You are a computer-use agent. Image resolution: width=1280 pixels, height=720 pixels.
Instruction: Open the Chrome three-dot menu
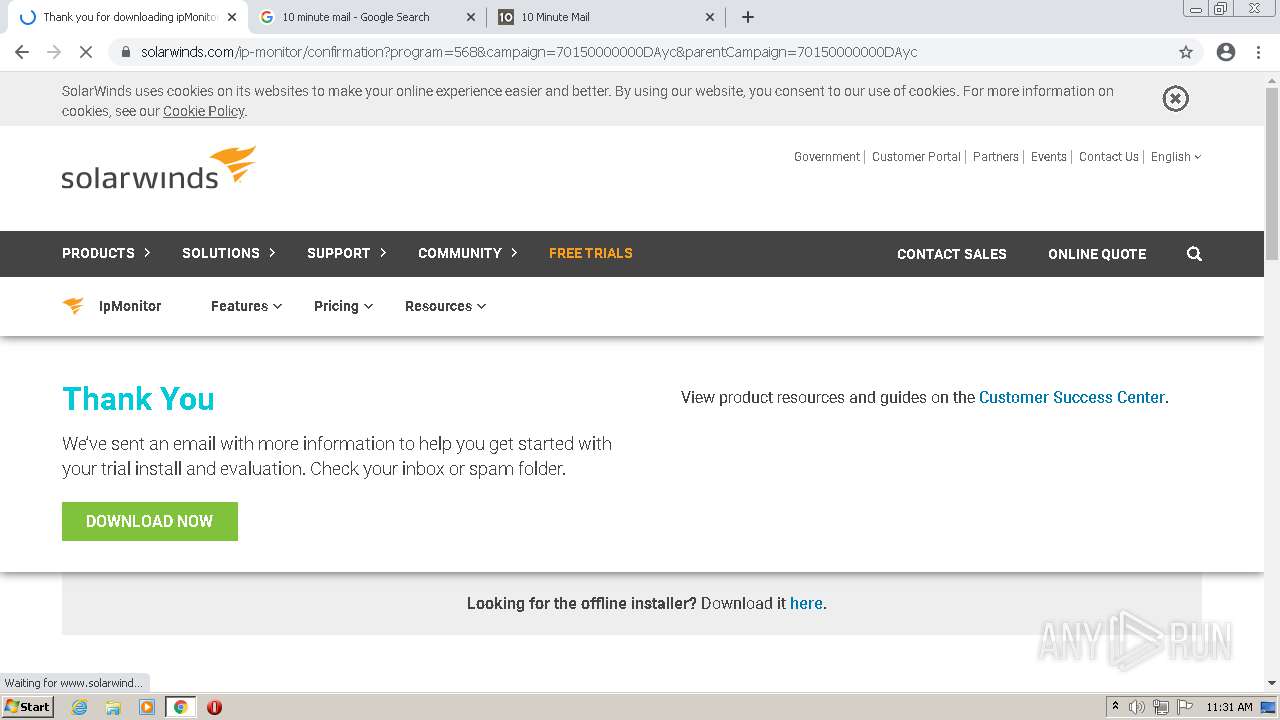point(1259,52)
